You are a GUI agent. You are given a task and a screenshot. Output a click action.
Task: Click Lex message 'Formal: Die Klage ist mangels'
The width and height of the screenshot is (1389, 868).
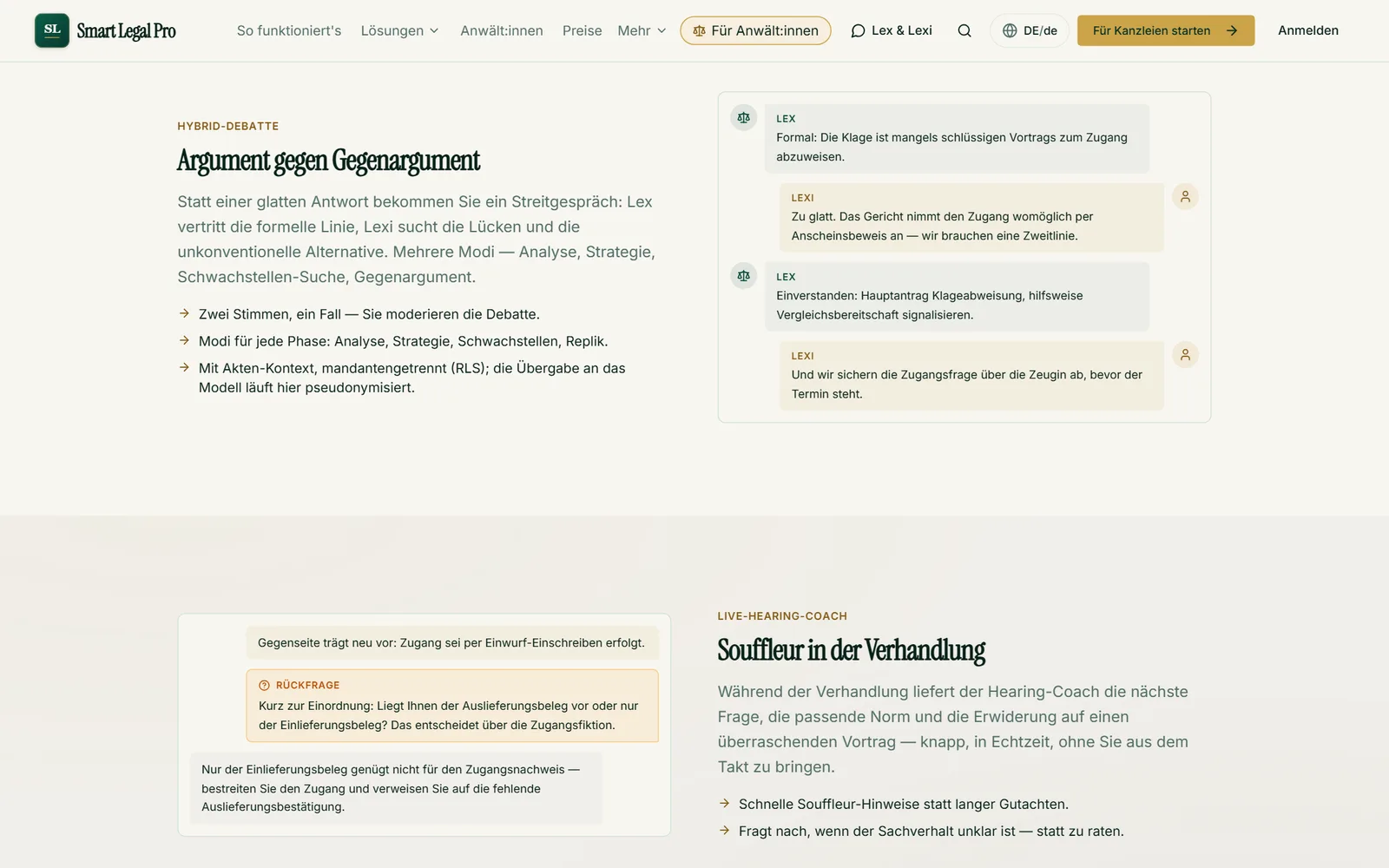tap(957, 139)
